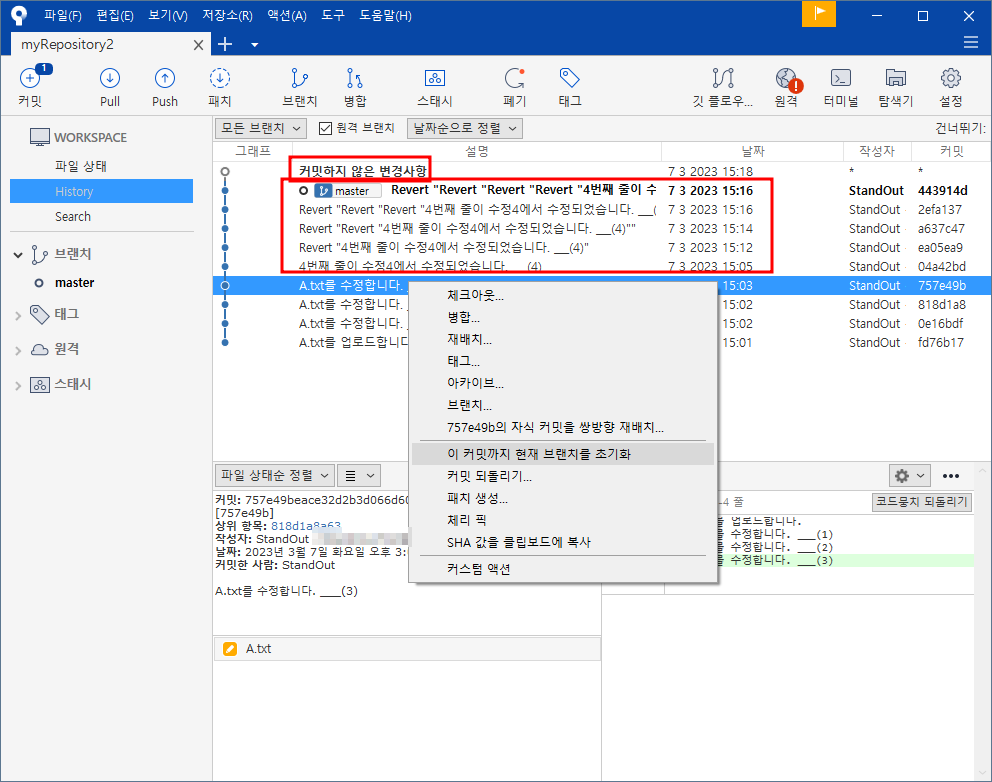The height and width of the screenshot is (782, 992).
Task: Select reset current branch to this commit
Action: click(562, 454)
